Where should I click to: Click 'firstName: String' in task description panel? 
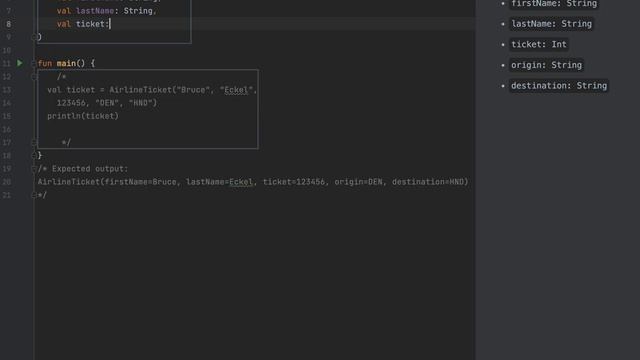click(554, 4)
